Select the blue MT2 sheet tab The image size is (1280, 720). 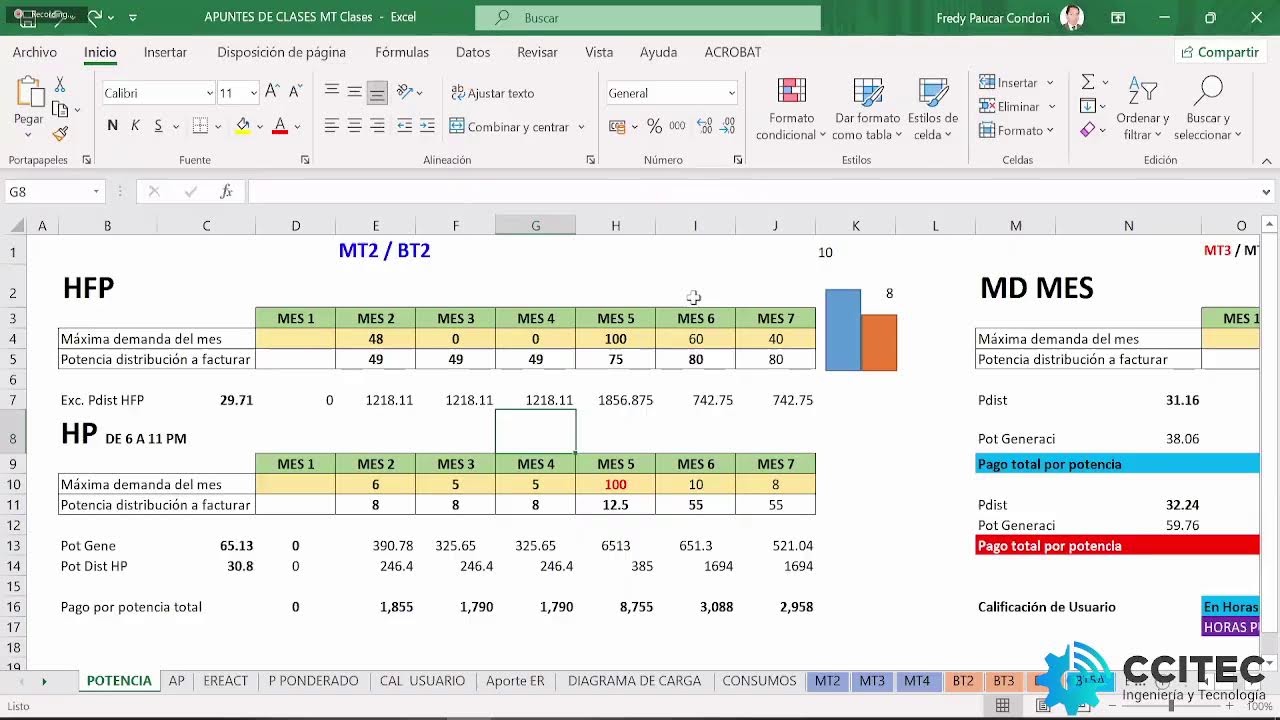[x=827, y=681]
